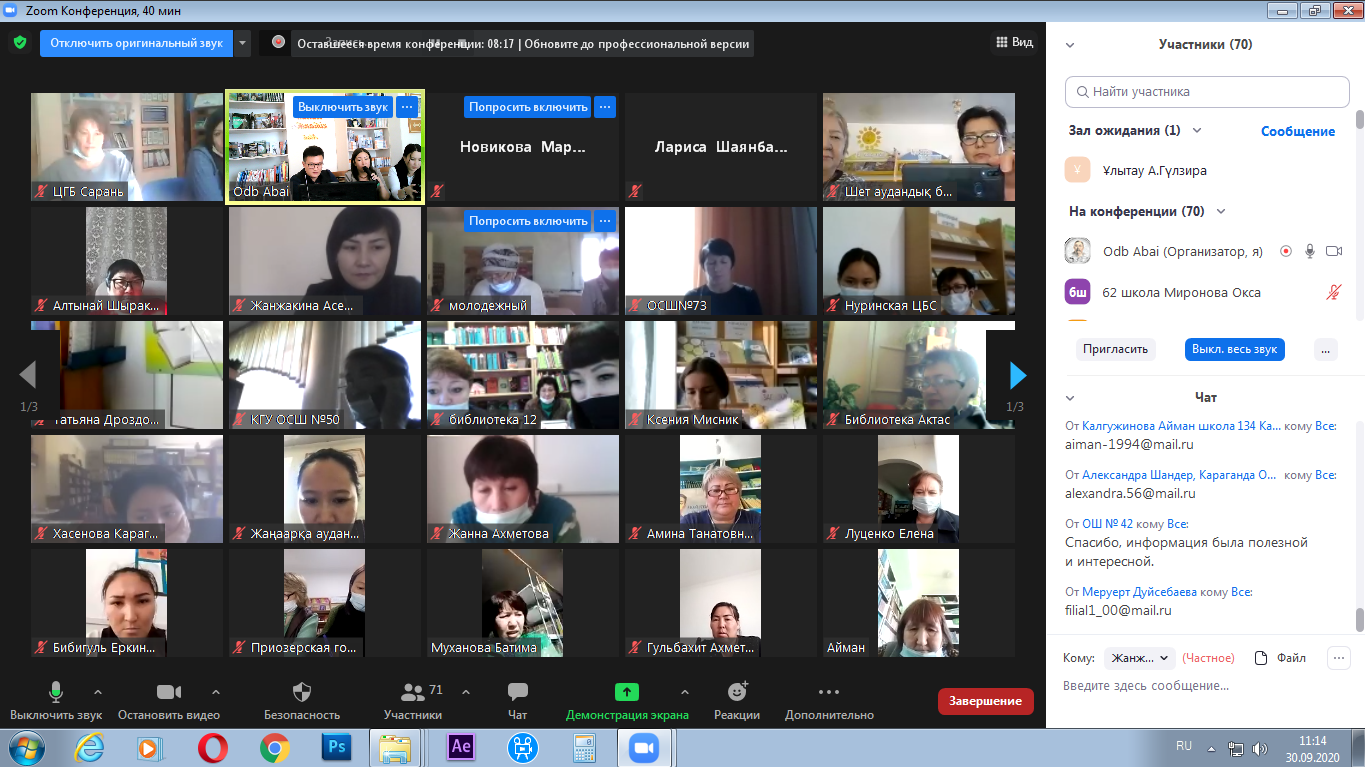Toggle muted mic for 62 школа Миронова
Viewport: 1365px width, 767px height.
[x=1333, y=292]
